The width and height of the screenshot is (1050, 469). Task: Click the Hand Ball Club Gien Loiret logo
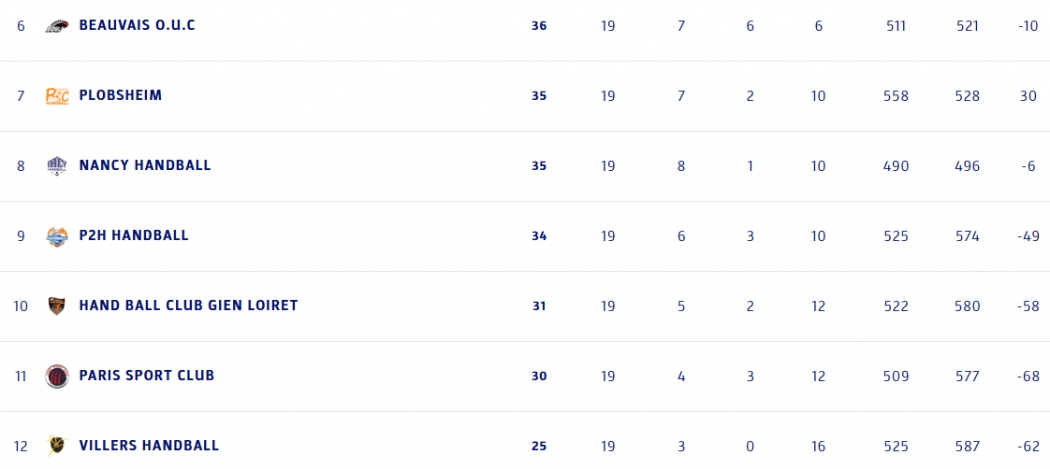tap(57, 306)
